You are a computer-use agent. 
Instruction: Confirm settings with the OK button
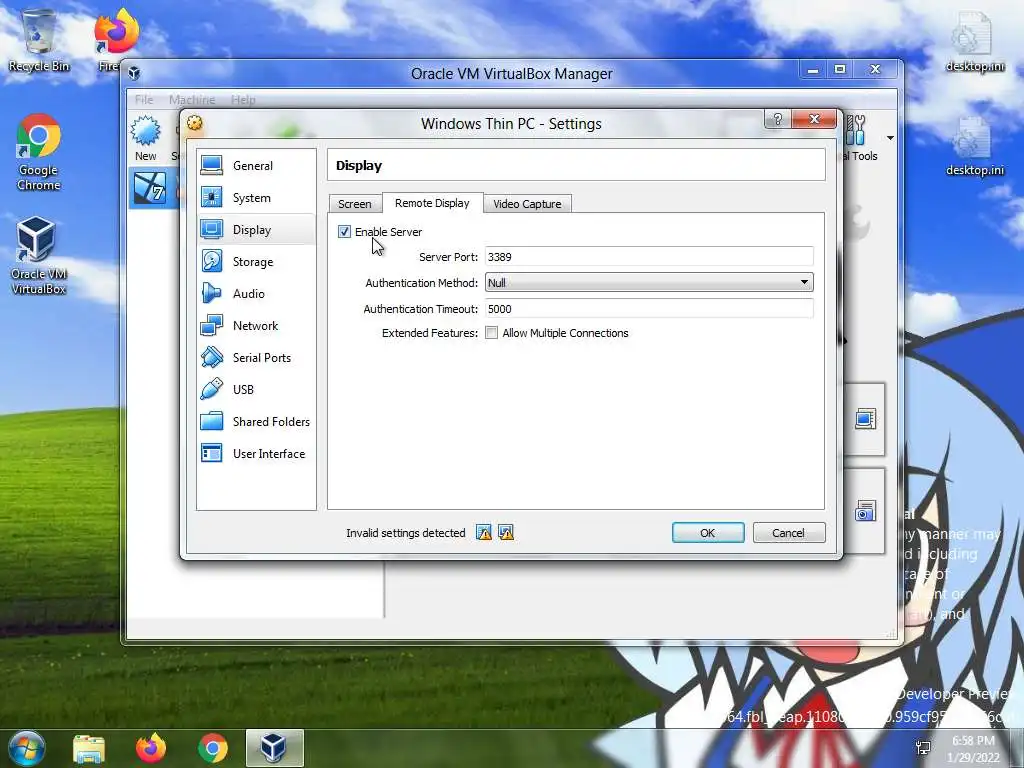[708, 533]
